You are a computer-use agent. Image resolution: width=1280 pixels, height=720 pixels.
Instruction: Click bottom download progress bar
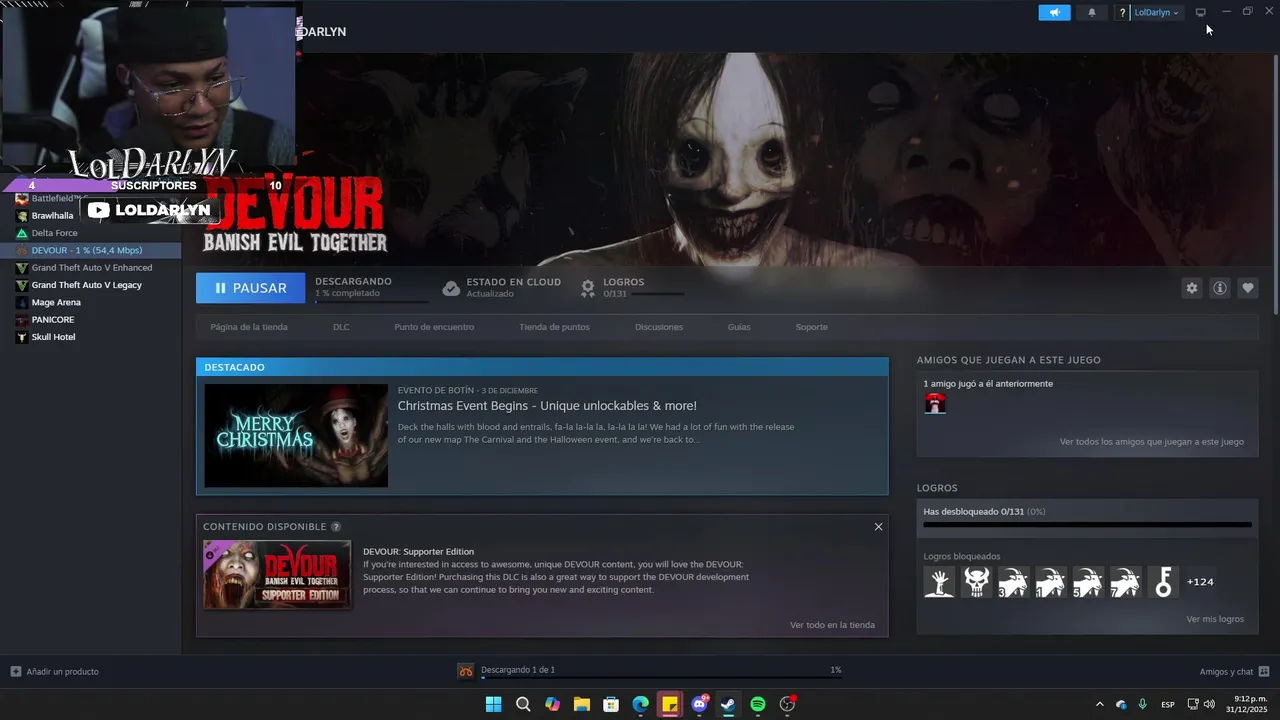click(x=661, y=679)
